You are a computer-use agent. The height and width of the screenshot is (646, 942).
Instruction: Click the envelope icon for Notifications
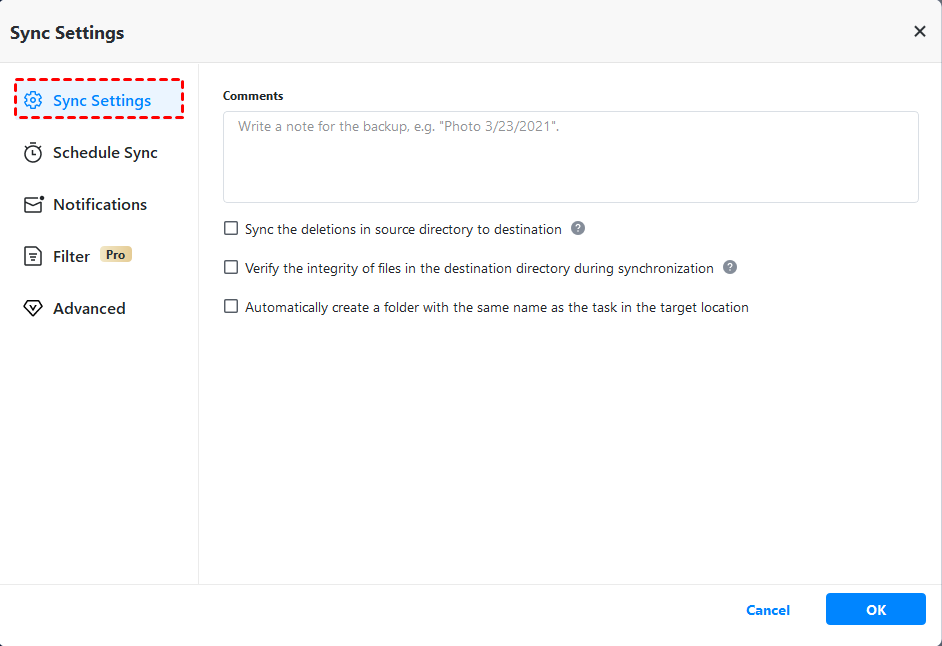(x=34, y=205)
